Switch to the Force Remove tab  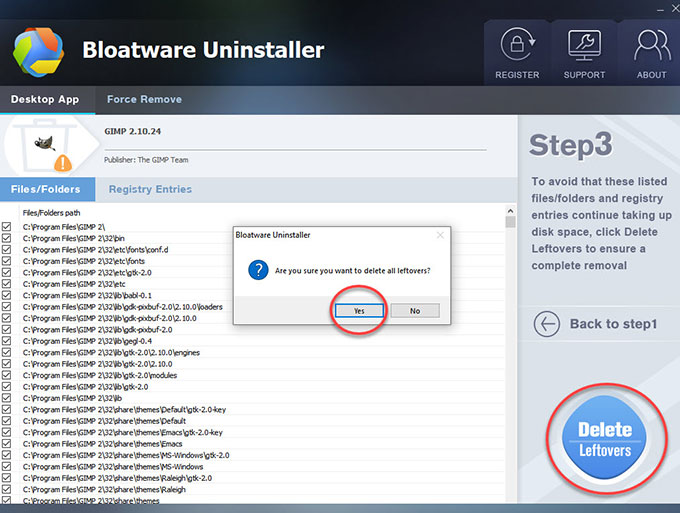pyautogui.click(x=144, y=99)
